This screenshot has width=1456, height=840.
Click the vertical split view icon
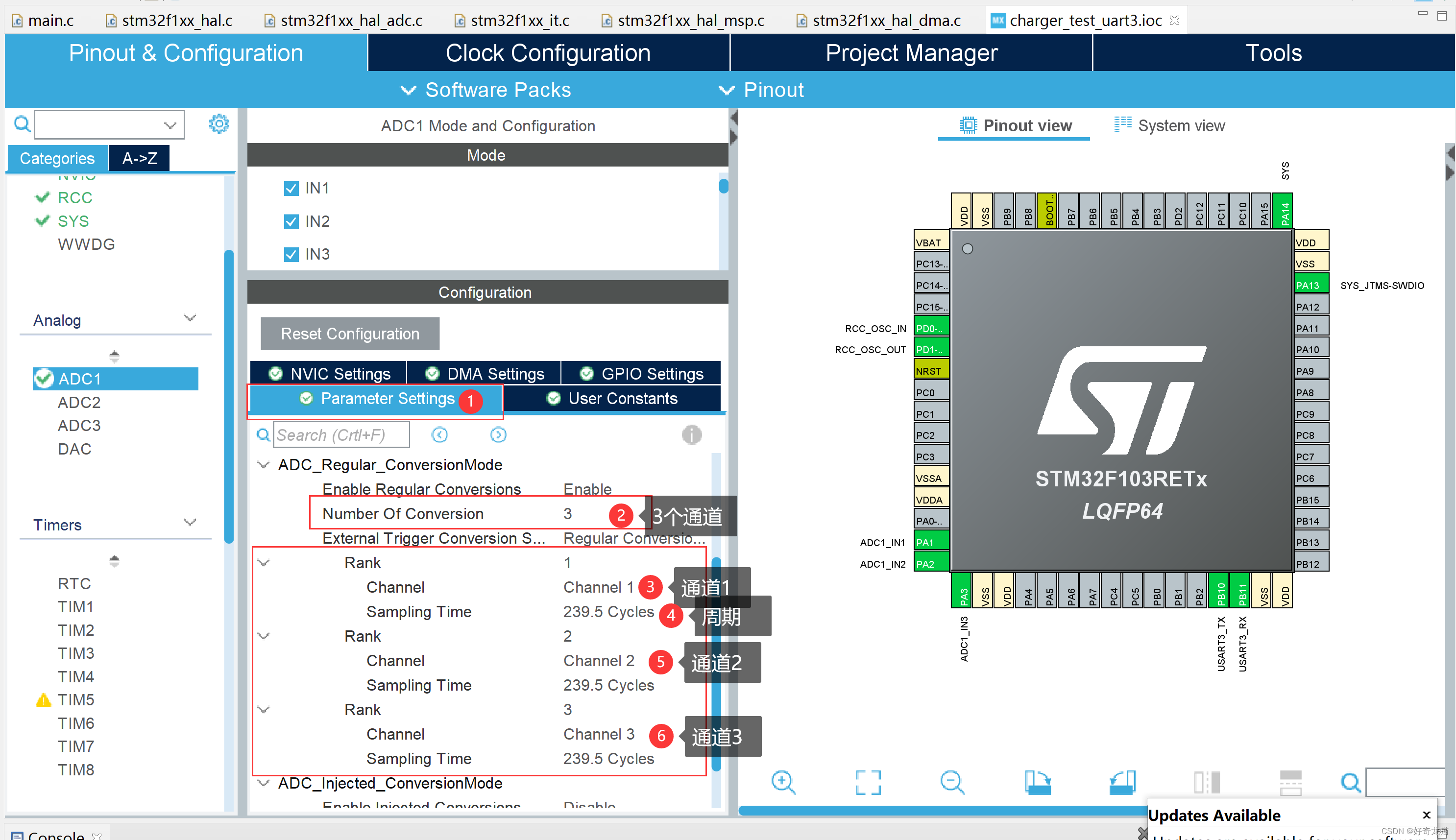(1207, 783)
